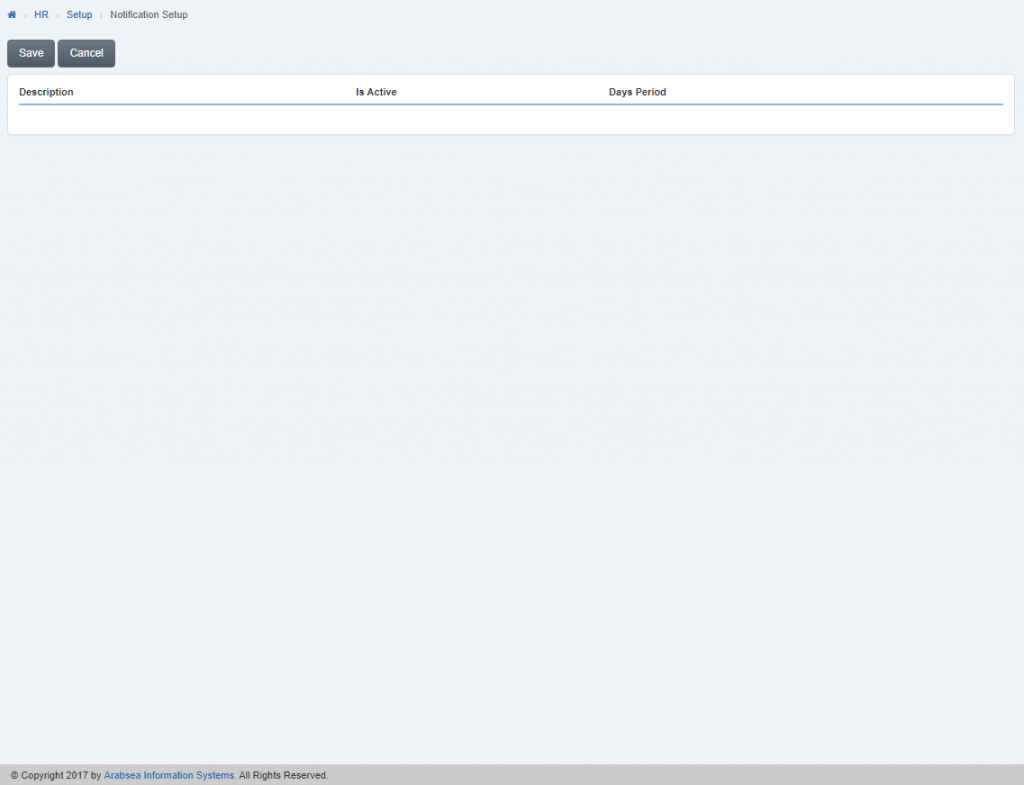
Task: Click the Is Active column header
Action: coord(376,91)
